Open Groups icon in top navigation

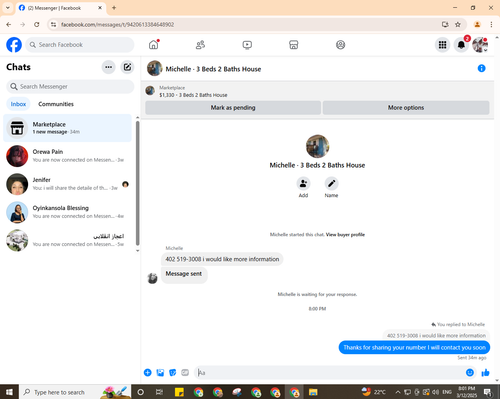coord(340,45)
